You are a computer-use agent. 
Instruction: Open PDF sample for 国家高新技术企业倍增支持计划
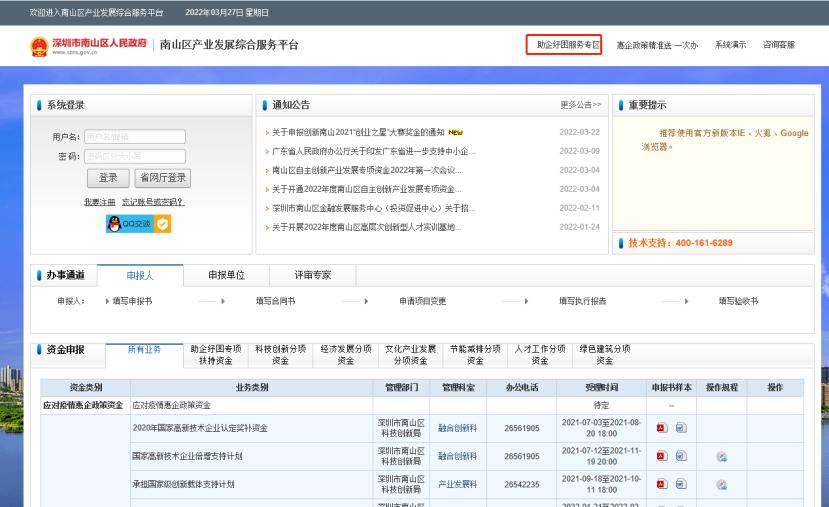[x=660, y=456]
